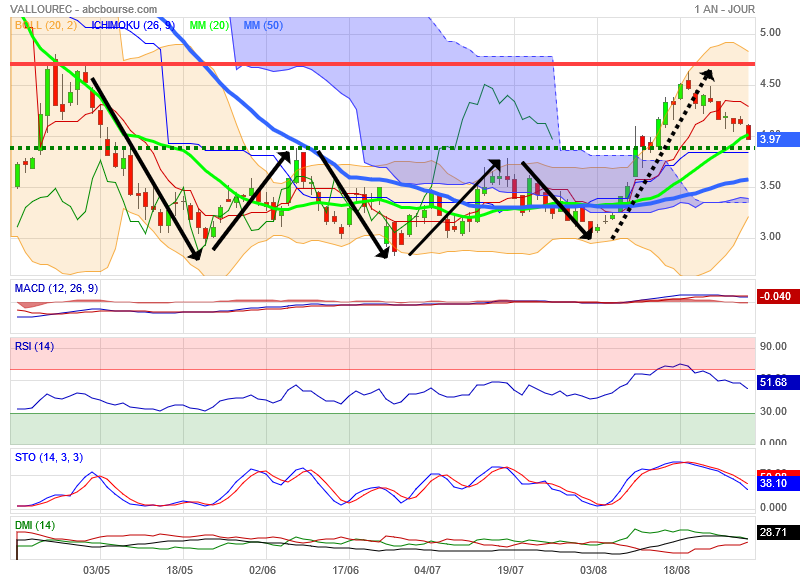Click the 5.00 price axis value
800x580 pixels.
pos(770,33)
